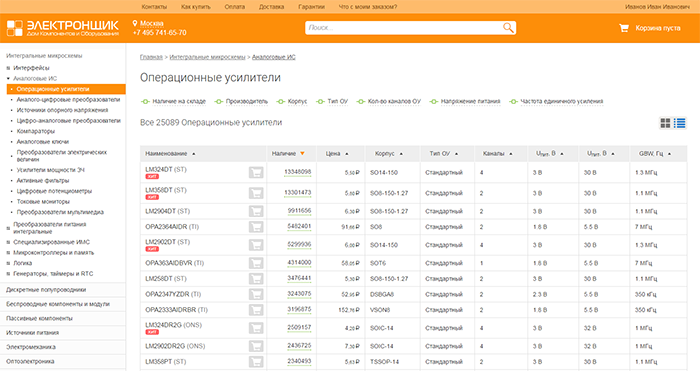Add LM324DR2G to cart
This screenshot has height=371, width=700.
(x=256, y=328)
